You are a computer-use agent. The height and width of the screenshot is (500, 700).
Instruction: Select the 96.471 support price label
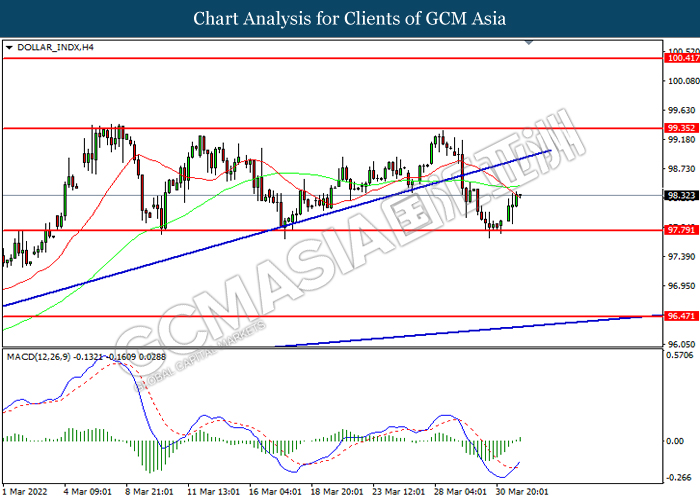[x=681, y=316]
